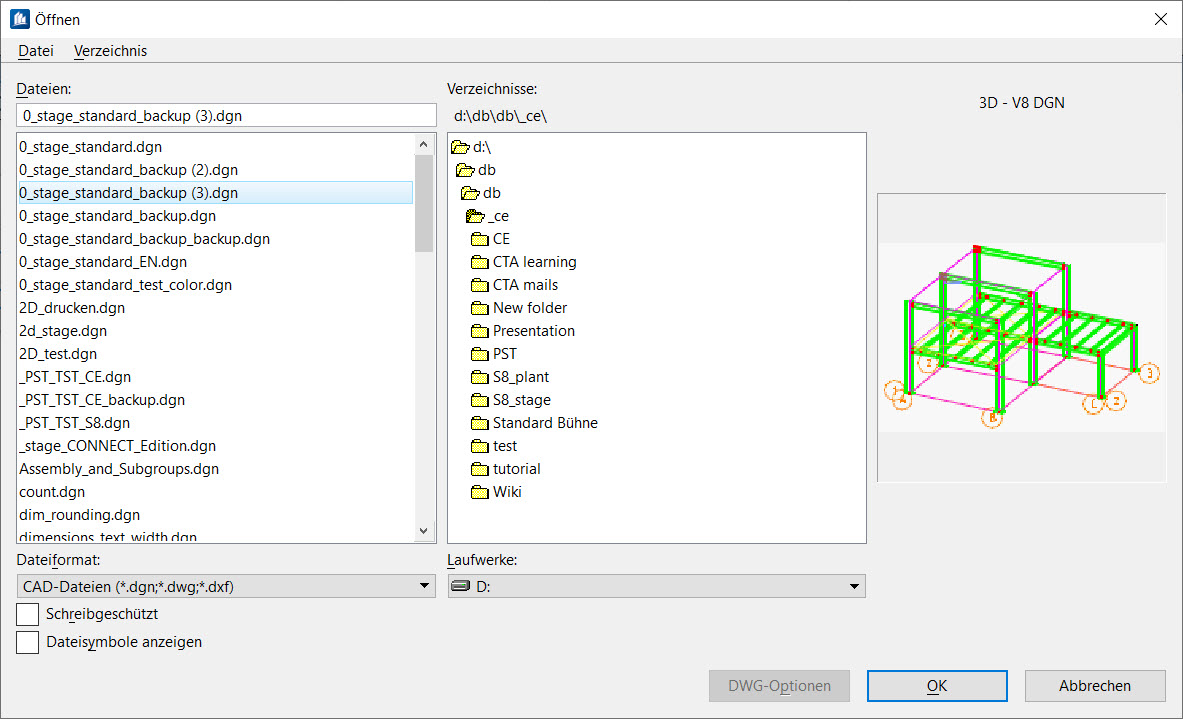
Task: Click the d:\ drive open folder icon
Action: click(460, 147)
